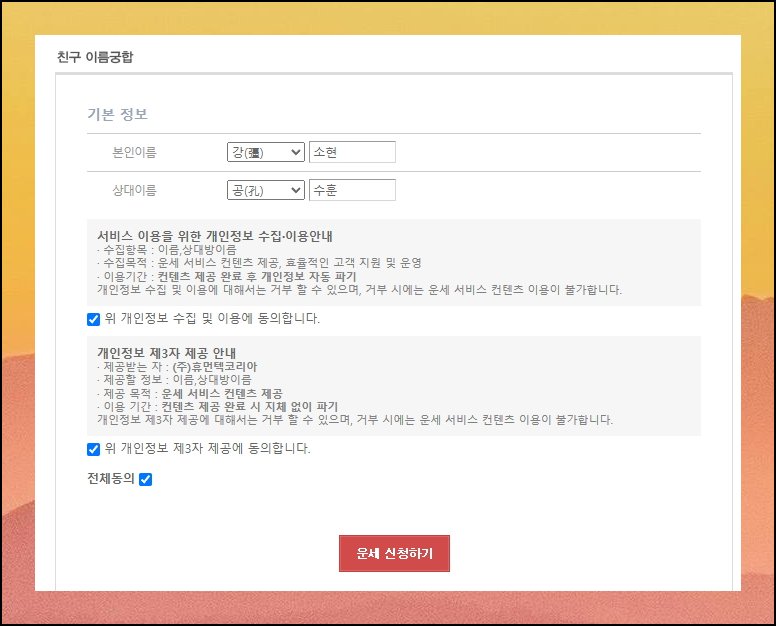Click the 본인이름 label

tap(134, 152)
